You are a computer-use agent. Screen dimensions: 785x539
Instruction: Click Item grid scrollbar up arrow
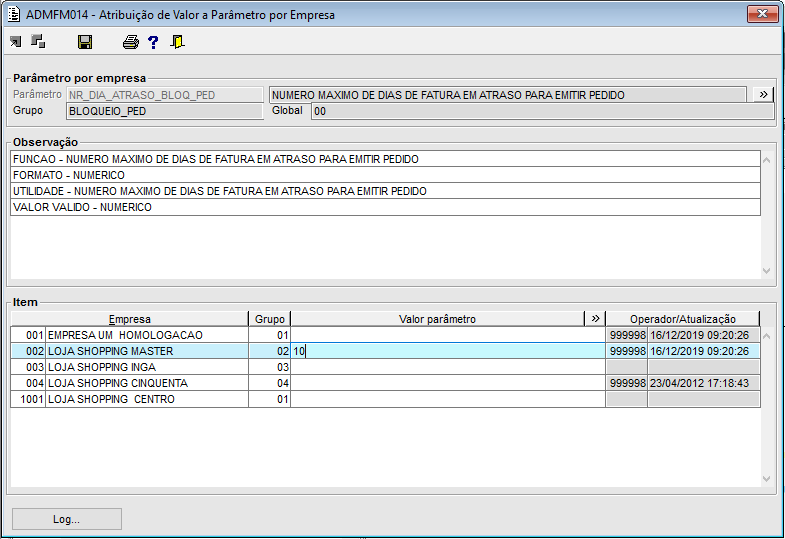coord(766,336)
